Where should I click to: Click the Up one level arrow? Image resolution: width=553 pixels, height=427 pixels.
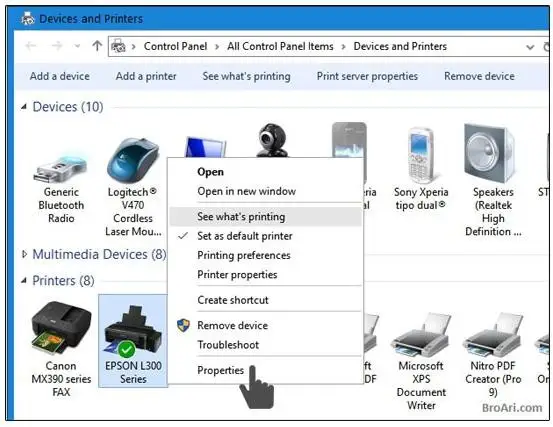97,46
